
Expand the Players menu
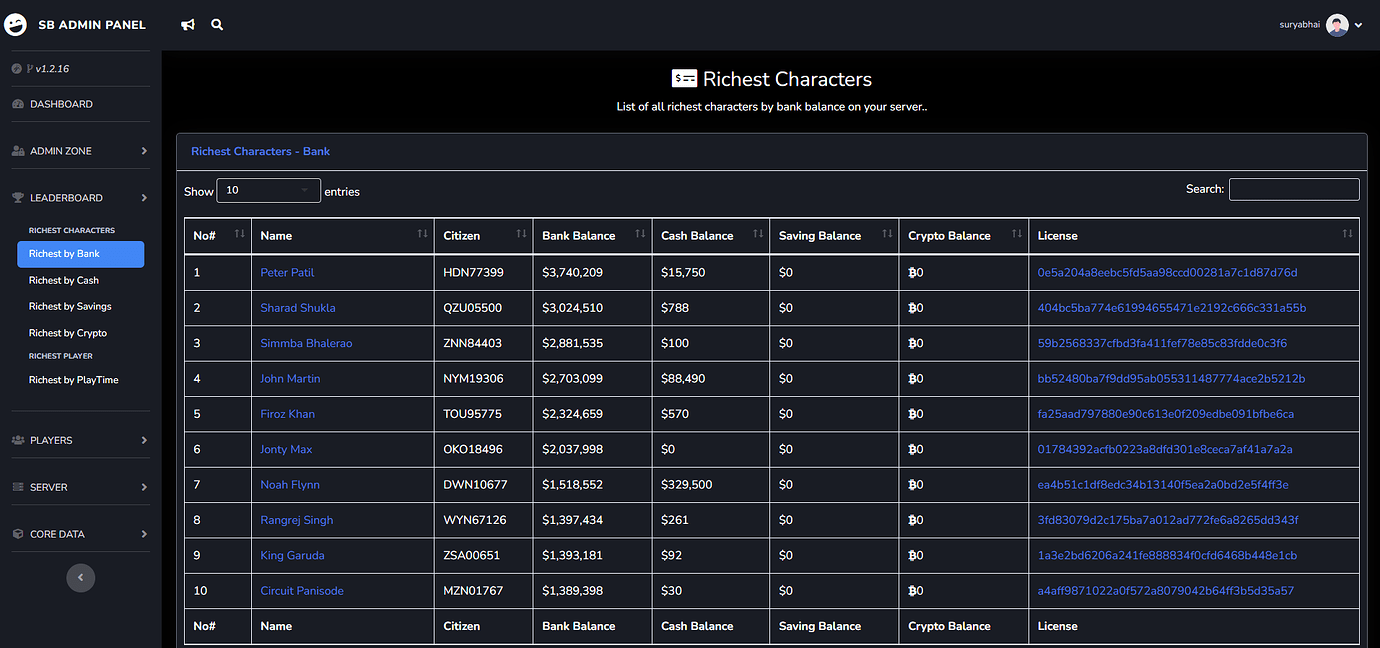[80, 440]
